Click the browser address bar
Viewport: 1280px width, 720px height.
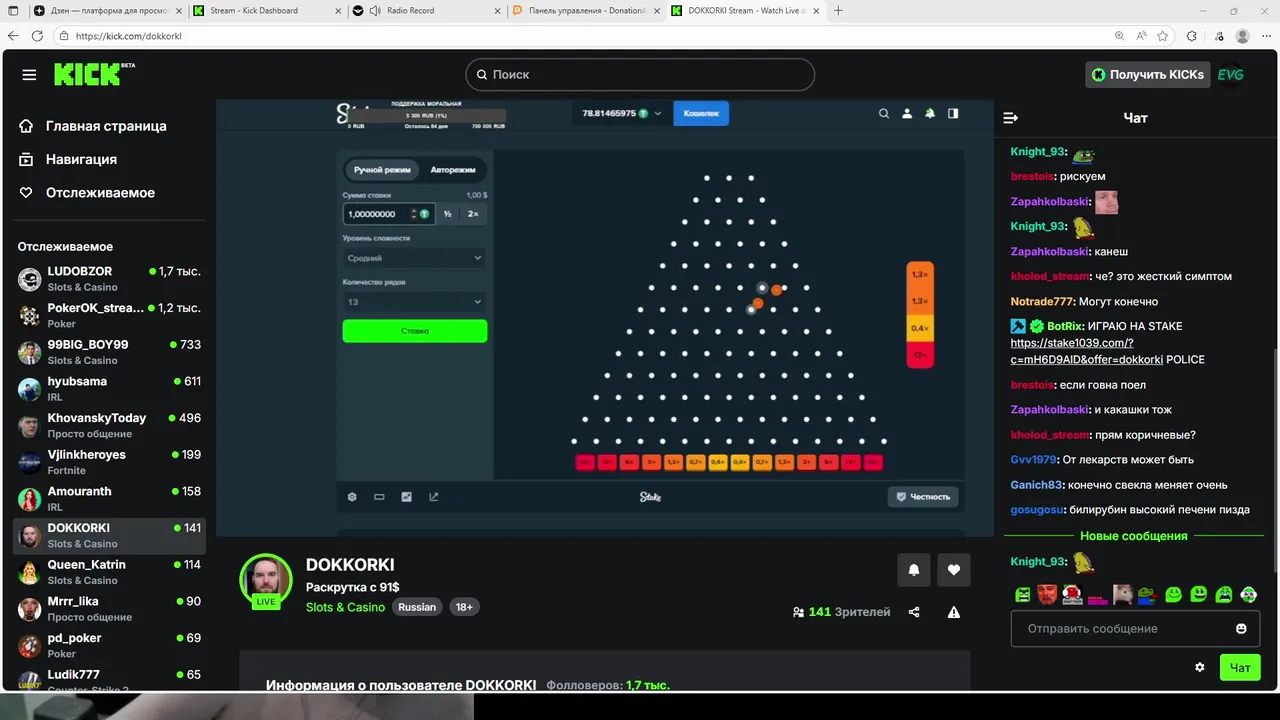pos(580,36)
